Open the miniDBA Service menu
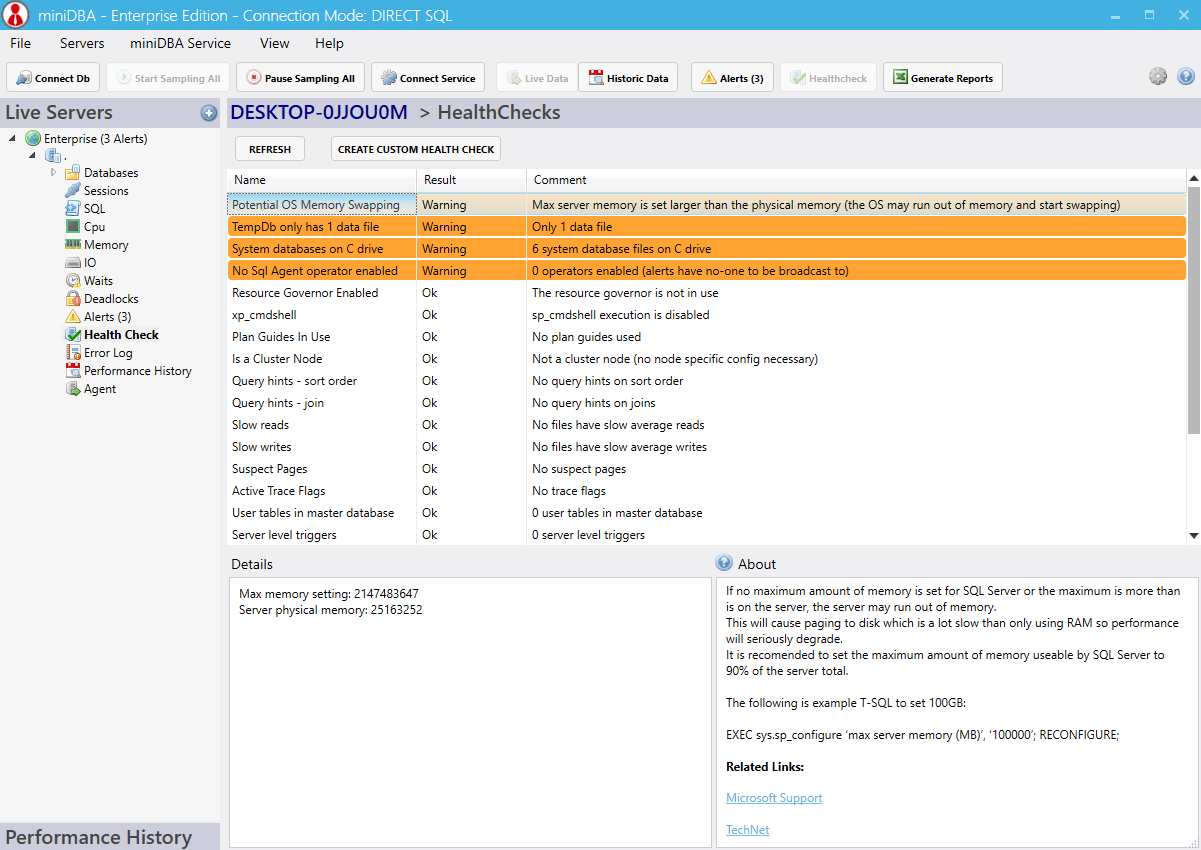This screenshot has width=1201, height=850. click(x=180, y=43)
